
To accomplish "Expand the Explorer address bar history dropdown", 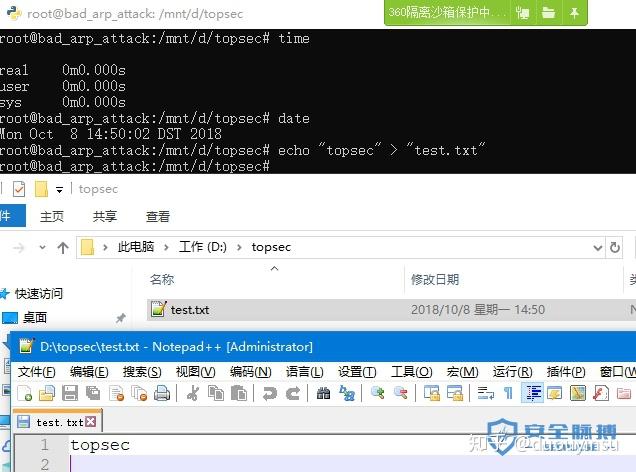I will click(x=597, y=247).
